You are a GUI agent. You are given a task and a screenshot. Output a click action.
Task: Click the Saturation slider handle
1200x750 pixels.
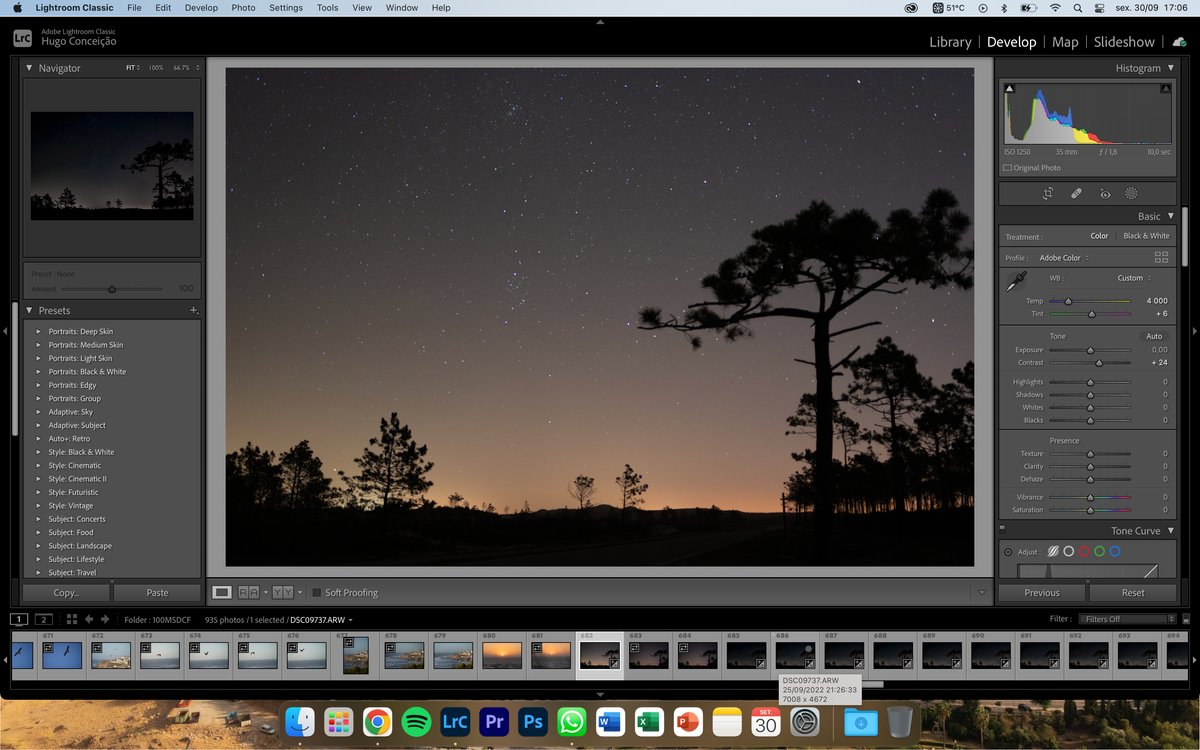tap(1090, 510)
